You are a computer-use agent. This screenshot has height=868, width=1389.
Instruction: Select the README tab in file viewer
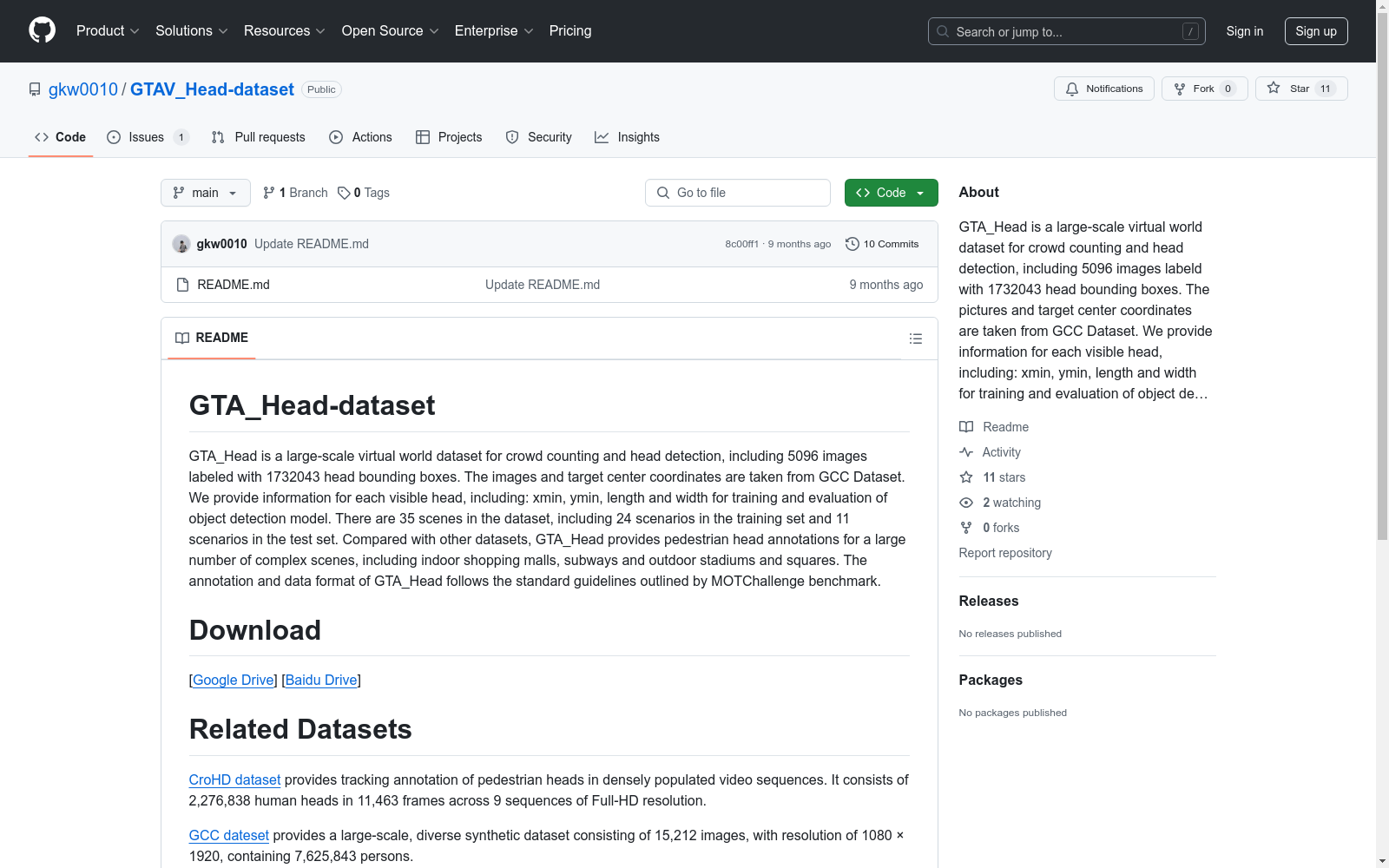click(212, 338)
